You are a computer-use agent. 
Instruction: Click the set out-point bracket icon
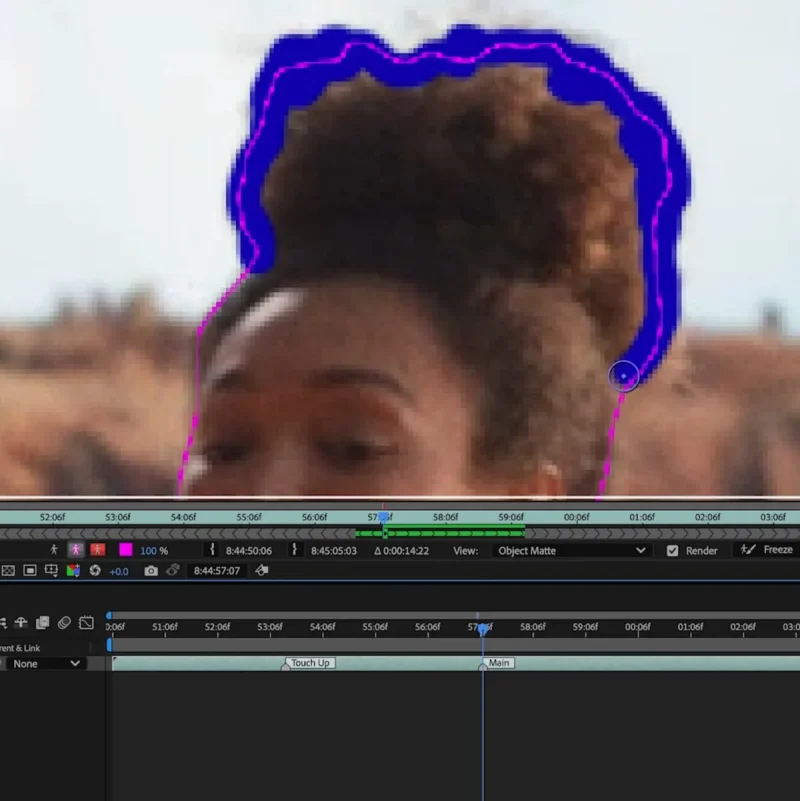pos(295,550)
